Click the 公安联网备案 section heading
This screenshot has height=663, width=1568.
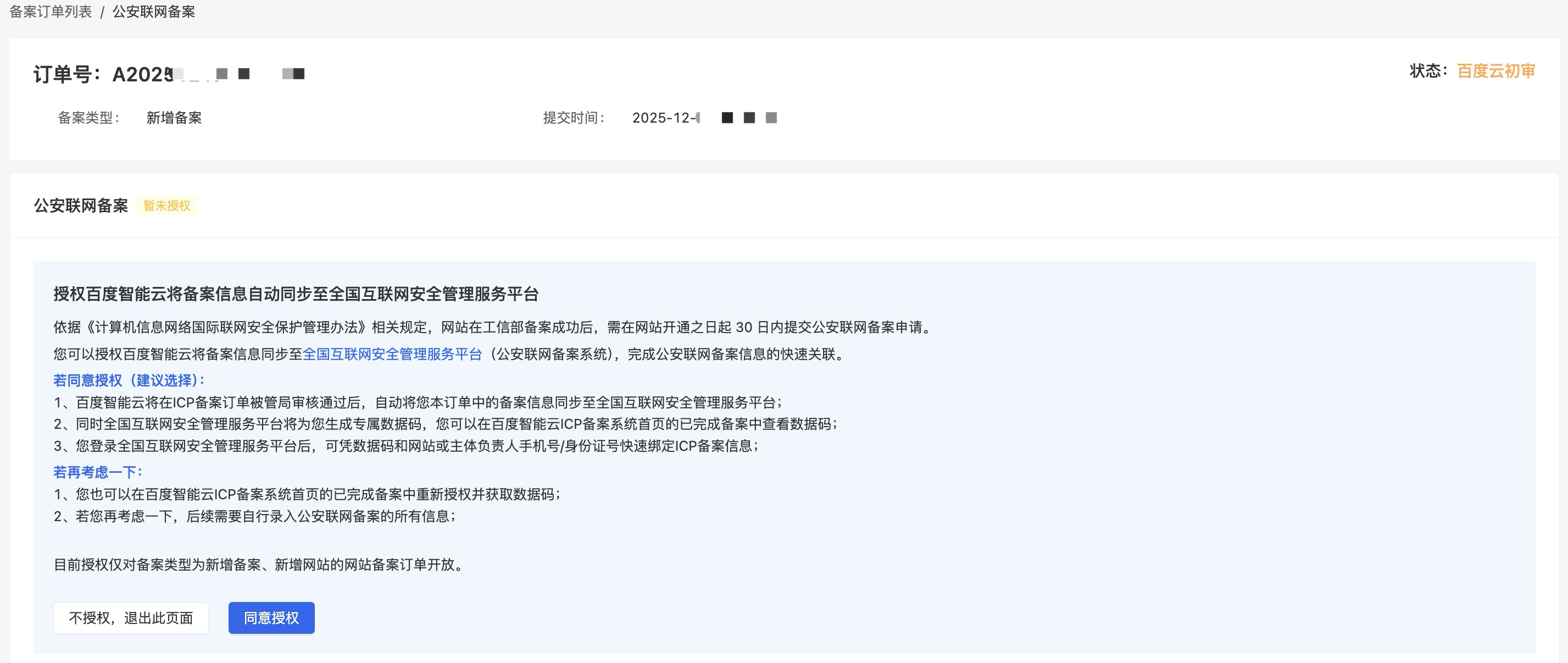coord(81,206)
